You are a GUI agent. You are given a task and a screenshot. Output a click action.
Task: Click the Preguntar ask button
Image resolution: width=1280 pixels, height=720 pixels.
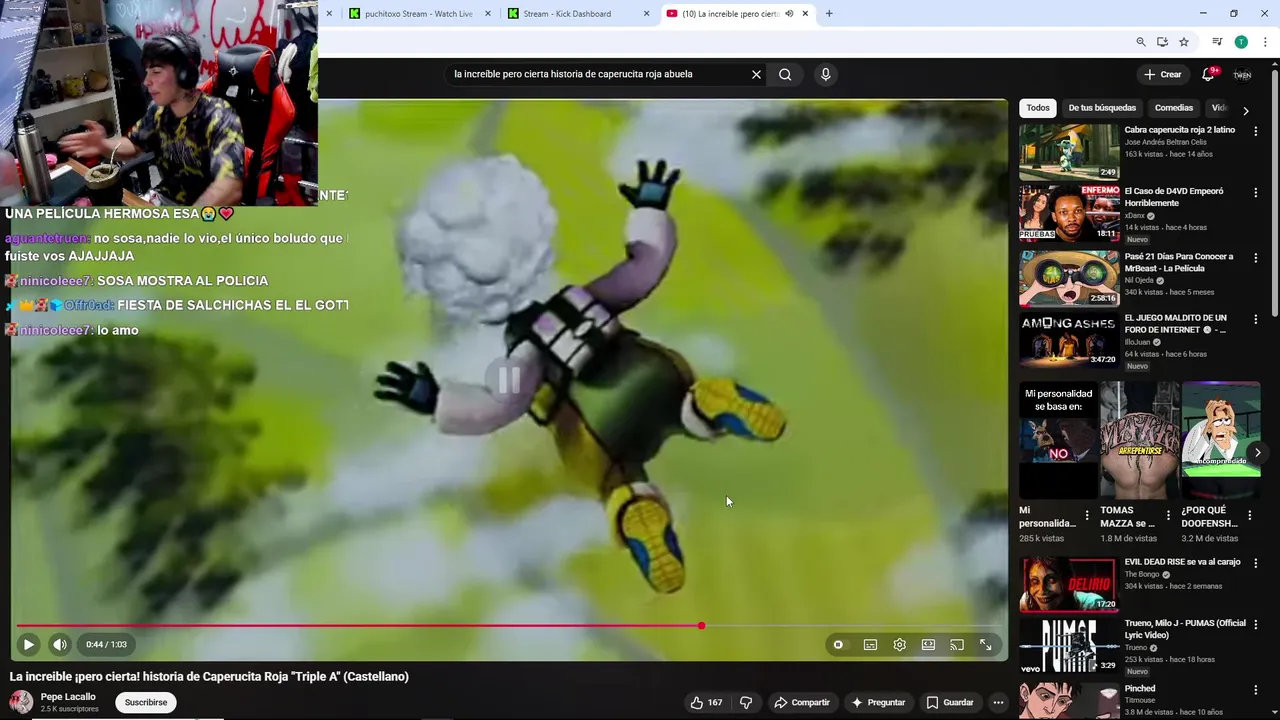878,703
